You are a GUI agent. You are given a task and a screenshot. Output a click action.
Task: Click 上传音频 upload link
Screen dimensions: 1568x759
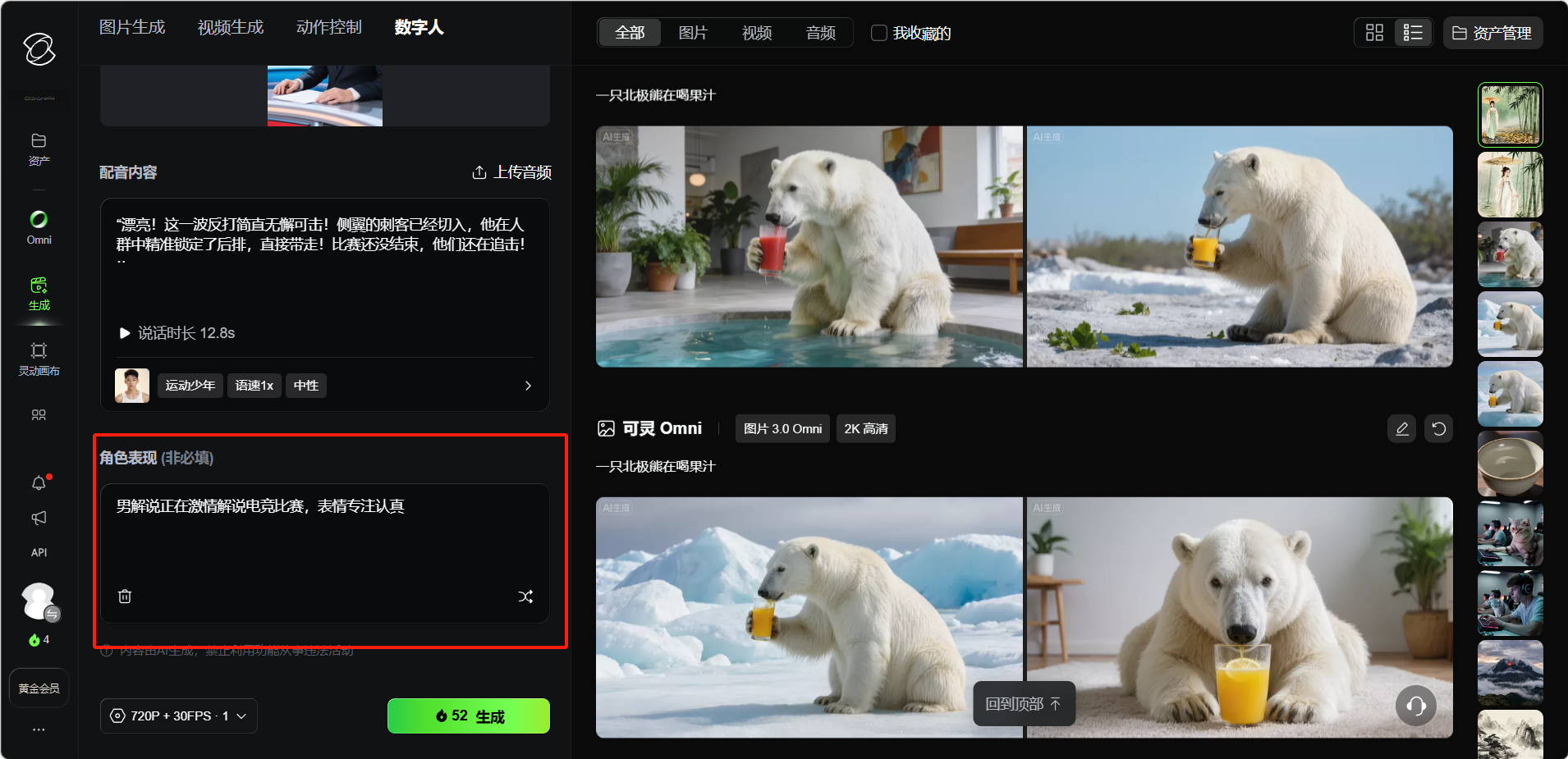[511, 172]
